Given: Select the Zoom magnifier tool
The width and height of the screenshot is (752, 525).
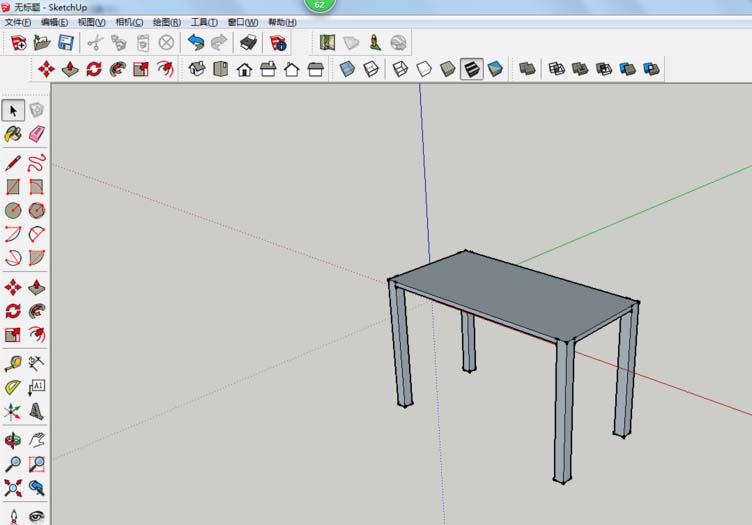Looking at the screenshot, I should (x=13, y=464).
